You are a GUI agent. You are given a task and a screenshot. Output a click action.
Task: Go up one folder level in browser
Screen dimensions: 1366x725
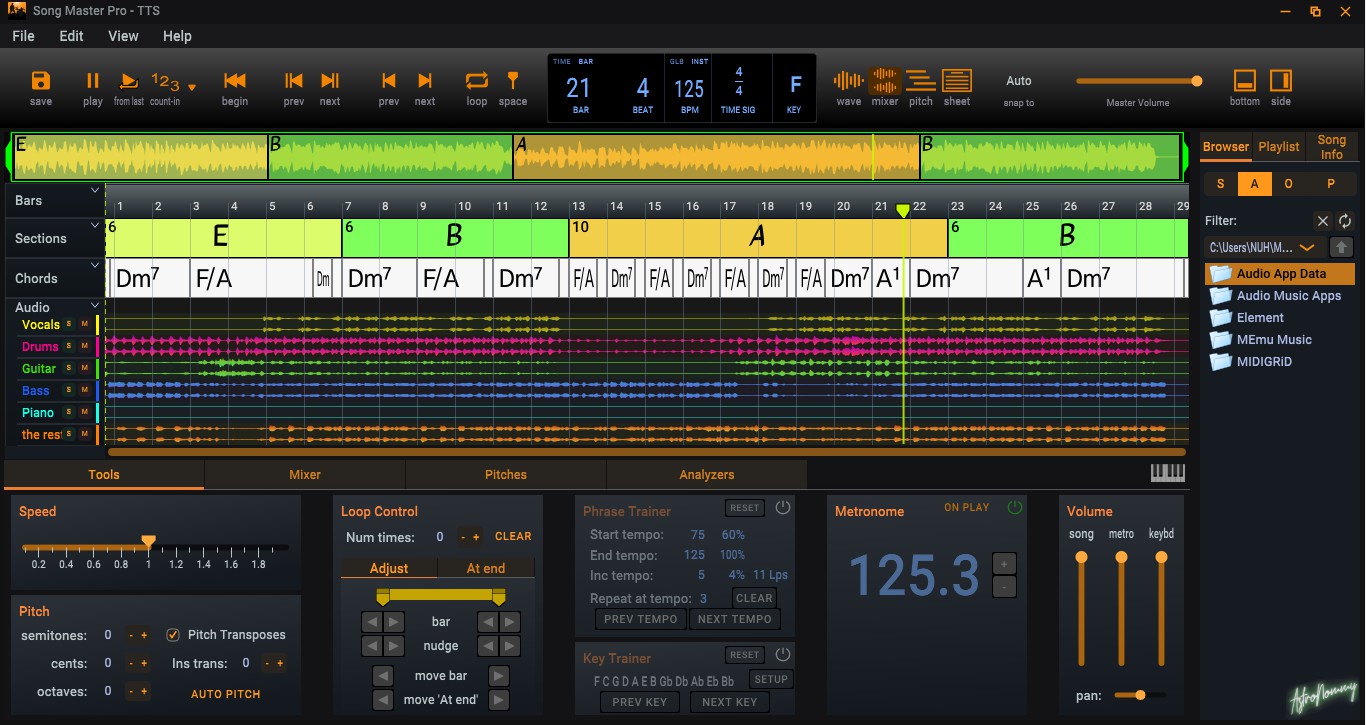pos(1341,247)
